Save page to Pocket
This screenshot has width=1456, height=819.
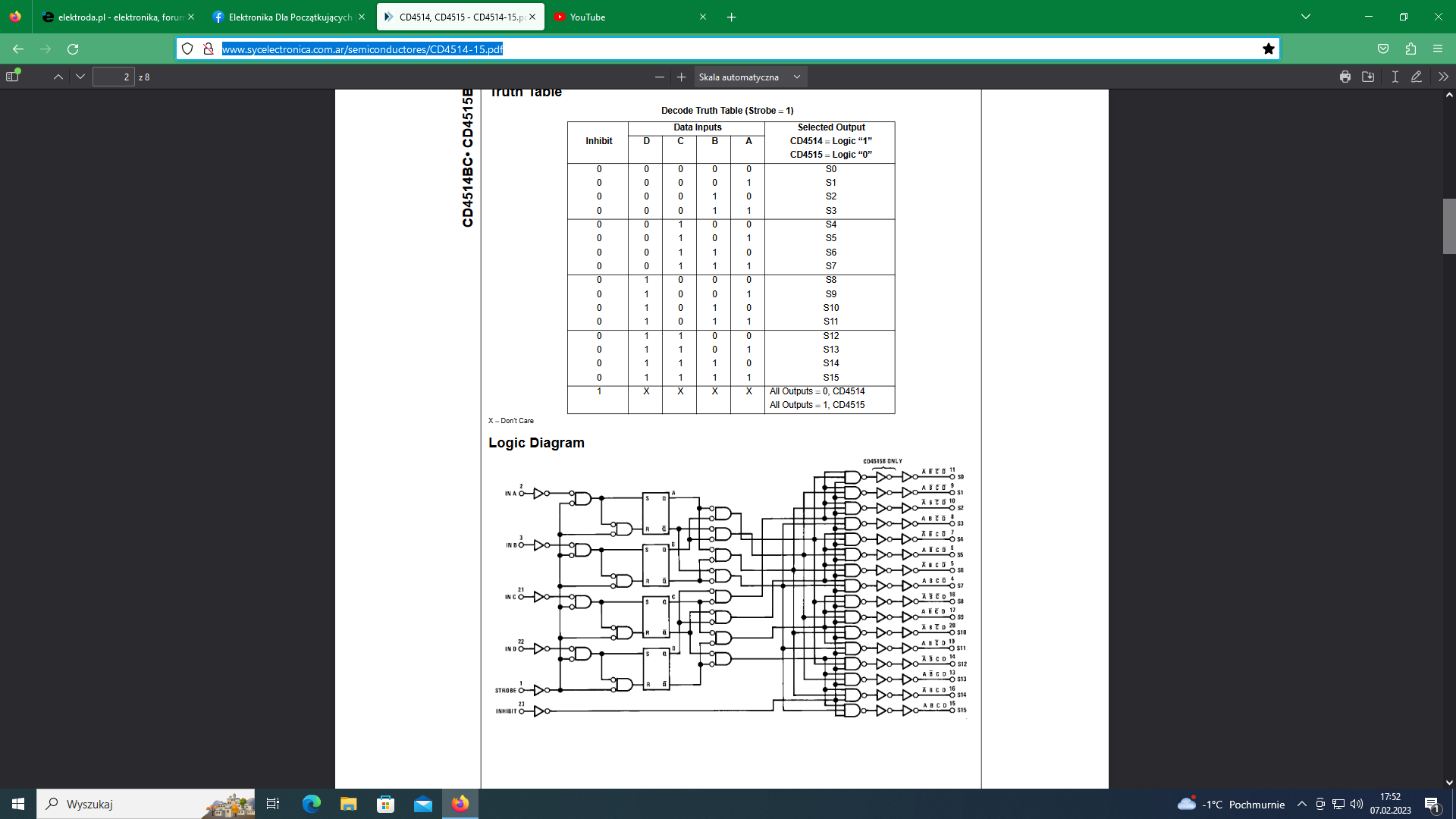(x=1383, y=49)
